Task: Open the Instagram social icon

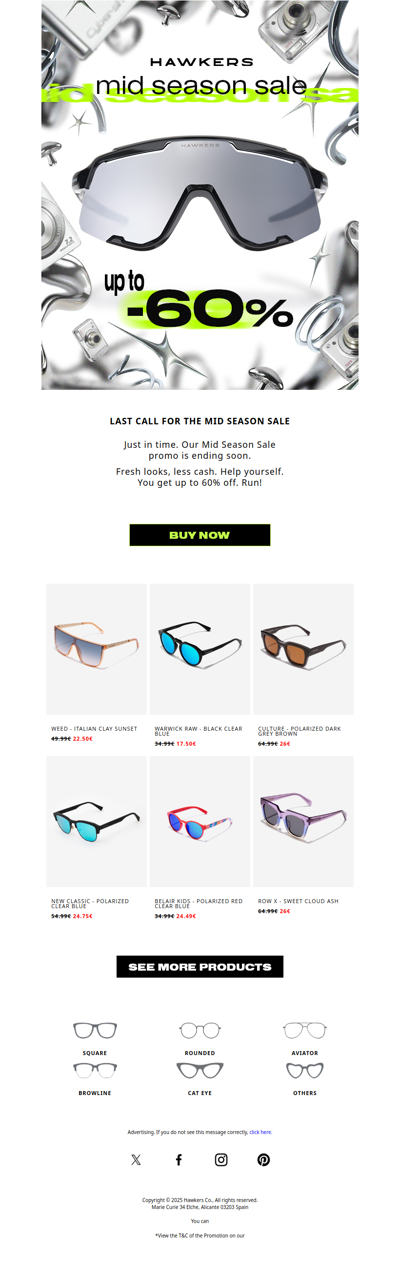Action: point(221,1160)
